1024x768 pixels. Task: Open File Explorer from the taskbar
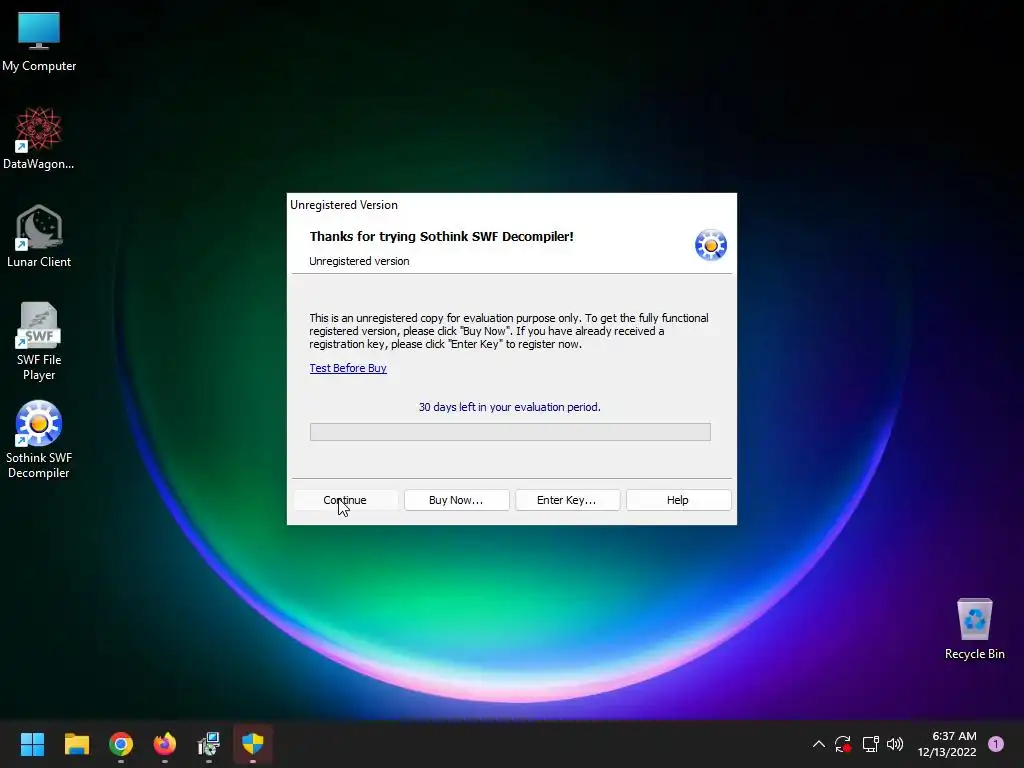[x=76, y=744]
